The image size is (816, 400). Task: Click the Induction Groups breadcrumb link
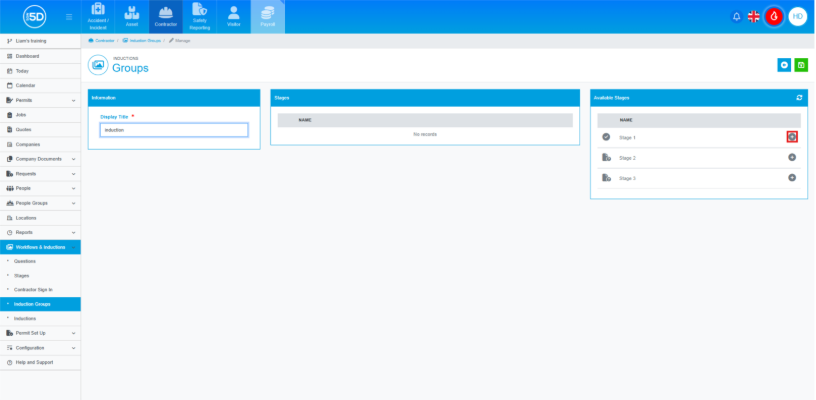[x=142, y=40]
